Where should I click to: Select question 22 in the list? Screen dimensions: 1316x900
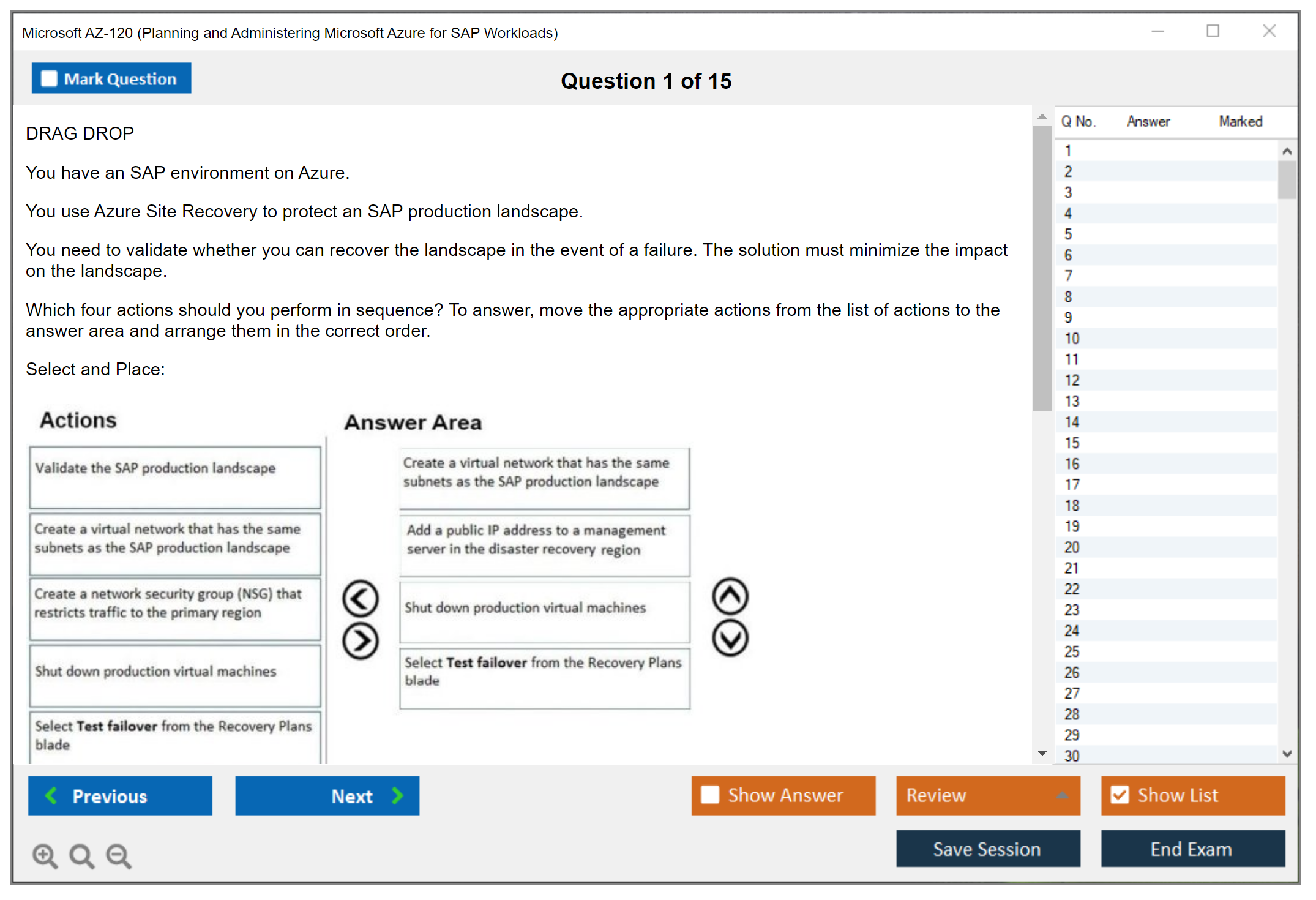pyautogui.click(x=1072, y=589)
